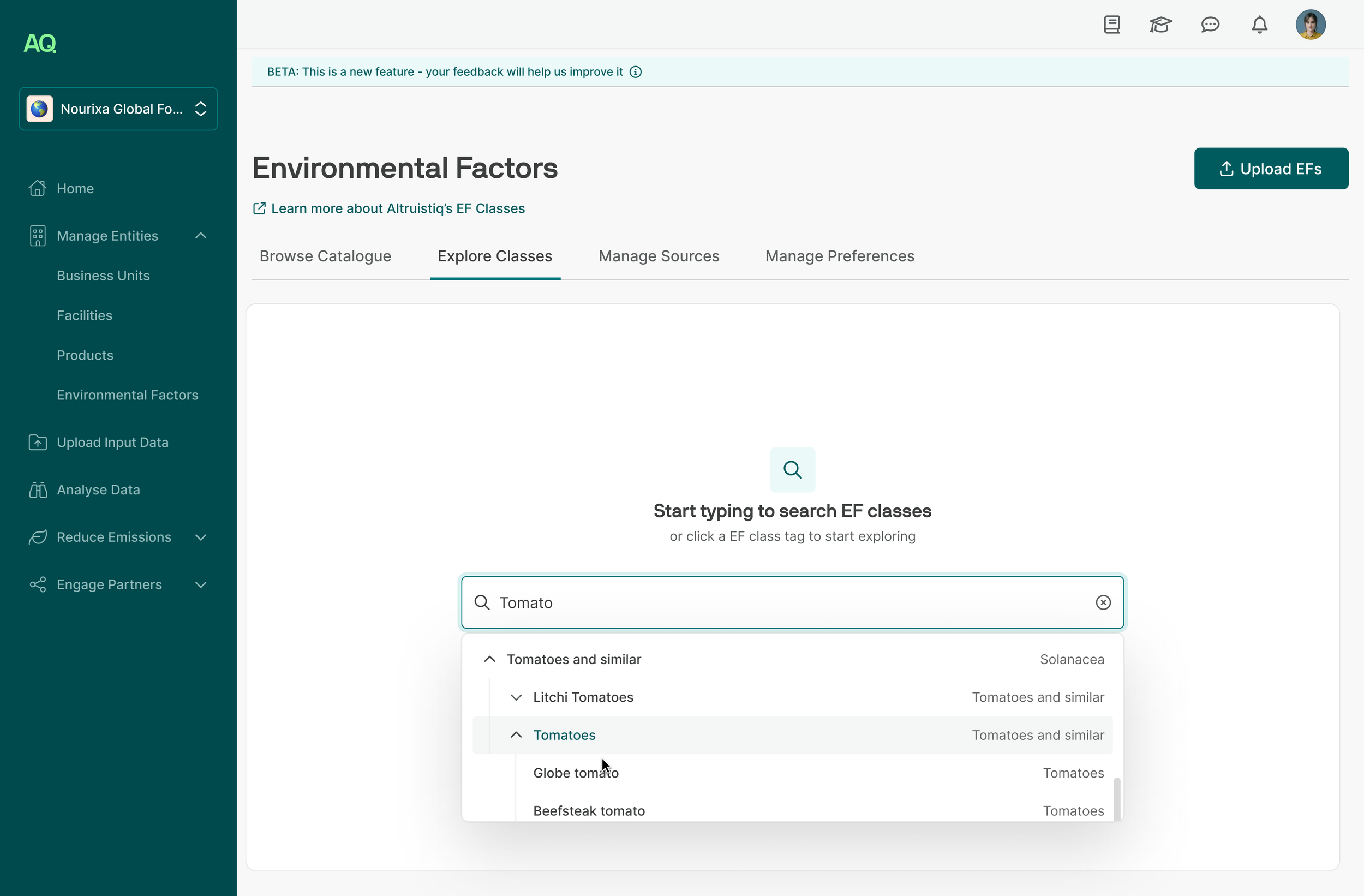Open Upload Input Data page

112,442
